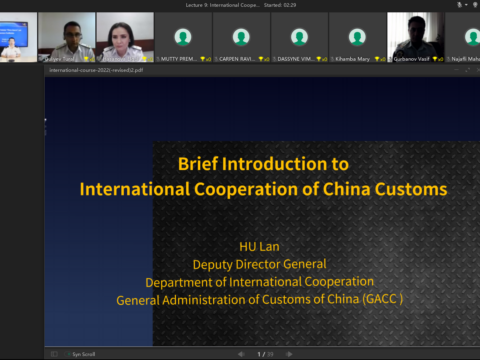Click the Started 02:29 timer text

click(280, 5)
